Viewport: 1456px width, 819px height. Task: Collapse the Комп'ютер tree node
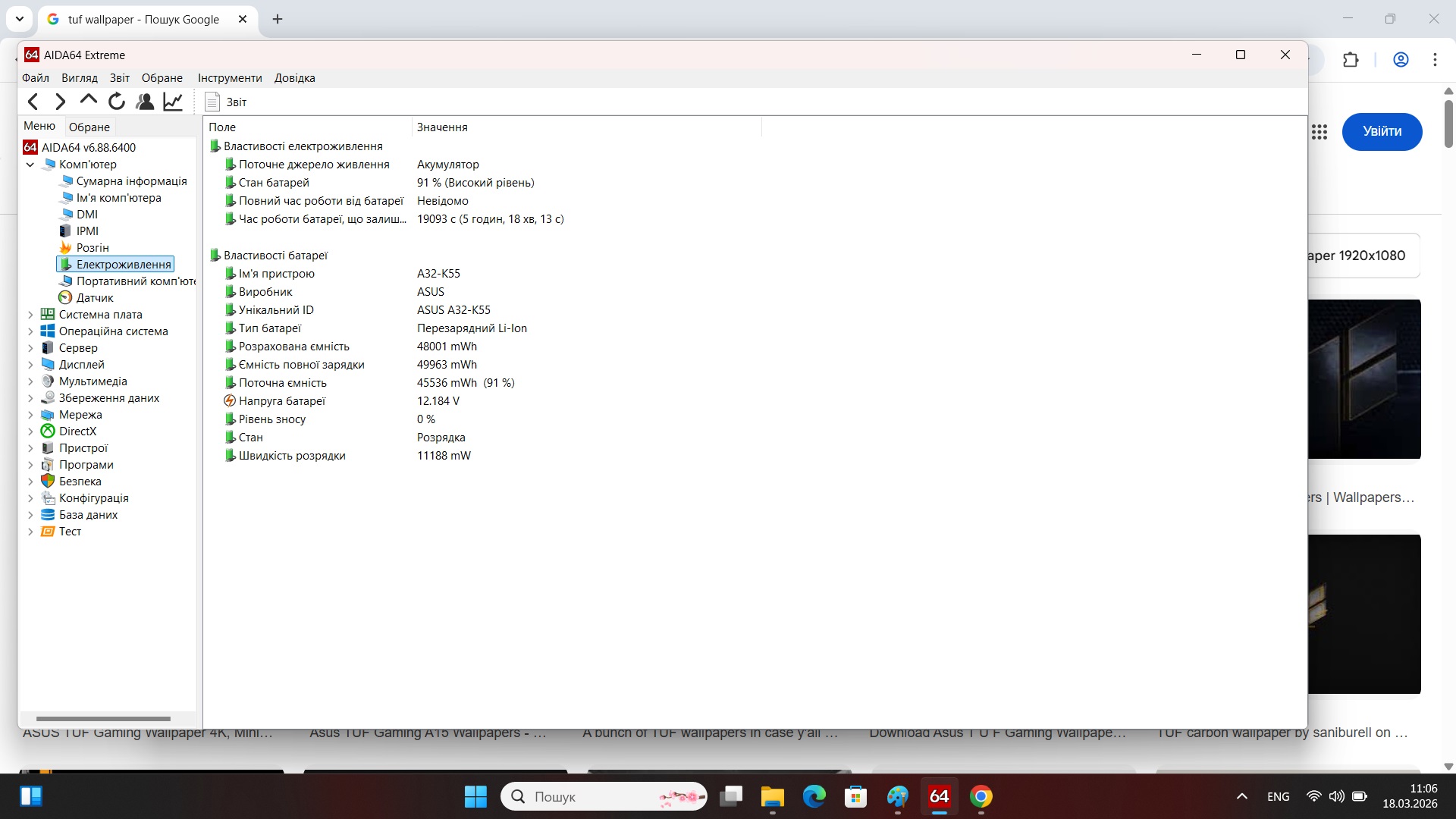click(30, 164)
